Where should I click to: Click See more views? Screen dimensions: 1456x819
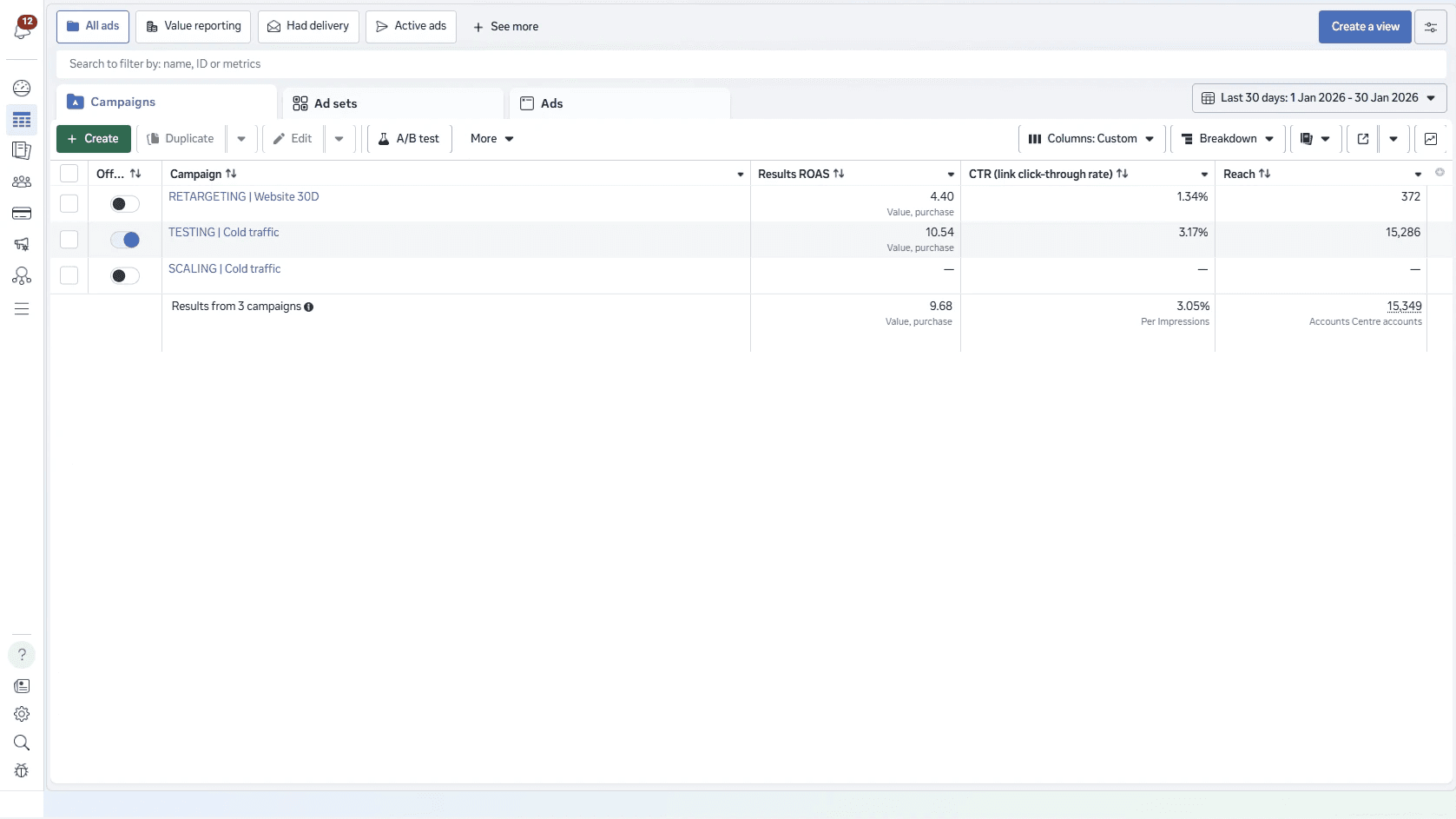[x=505, y=27]
